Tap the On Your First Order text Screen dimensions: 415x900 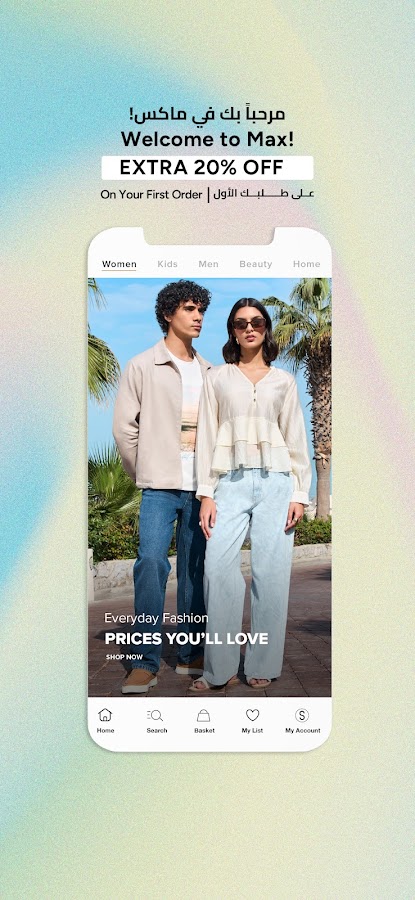(152, 195)
